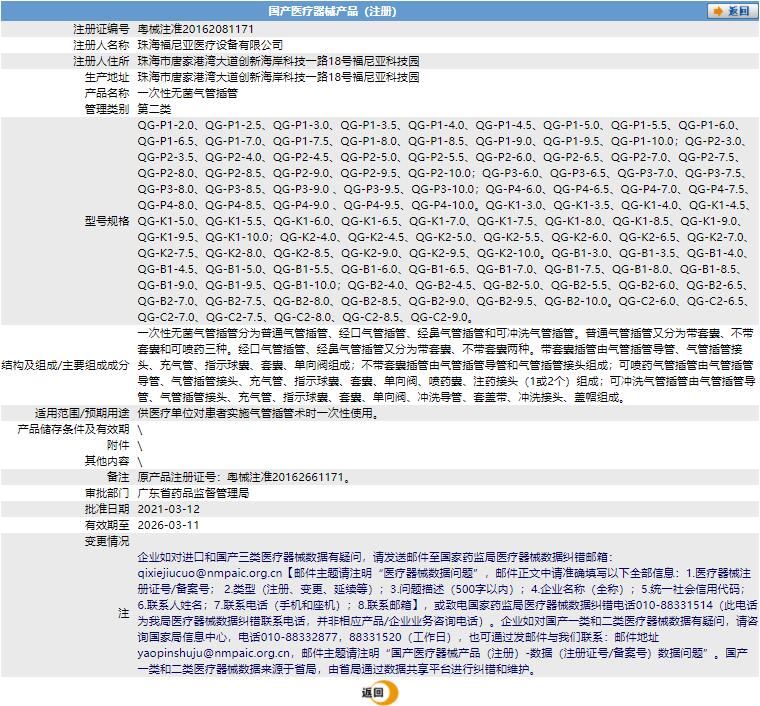760x706 pixels.
Task: Click the 结构及组成/主要组成成分 label
Action: (x=65, y=365)
